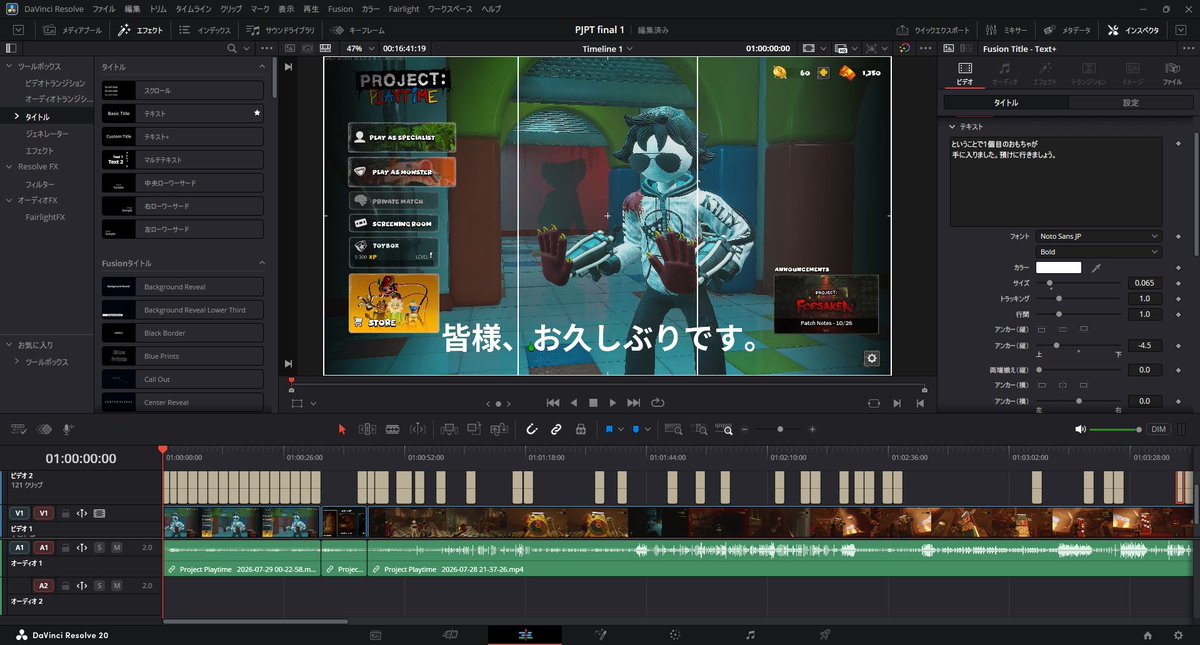1200x645 pixels.
Task: Play the timeline forward
Action: 613,403
